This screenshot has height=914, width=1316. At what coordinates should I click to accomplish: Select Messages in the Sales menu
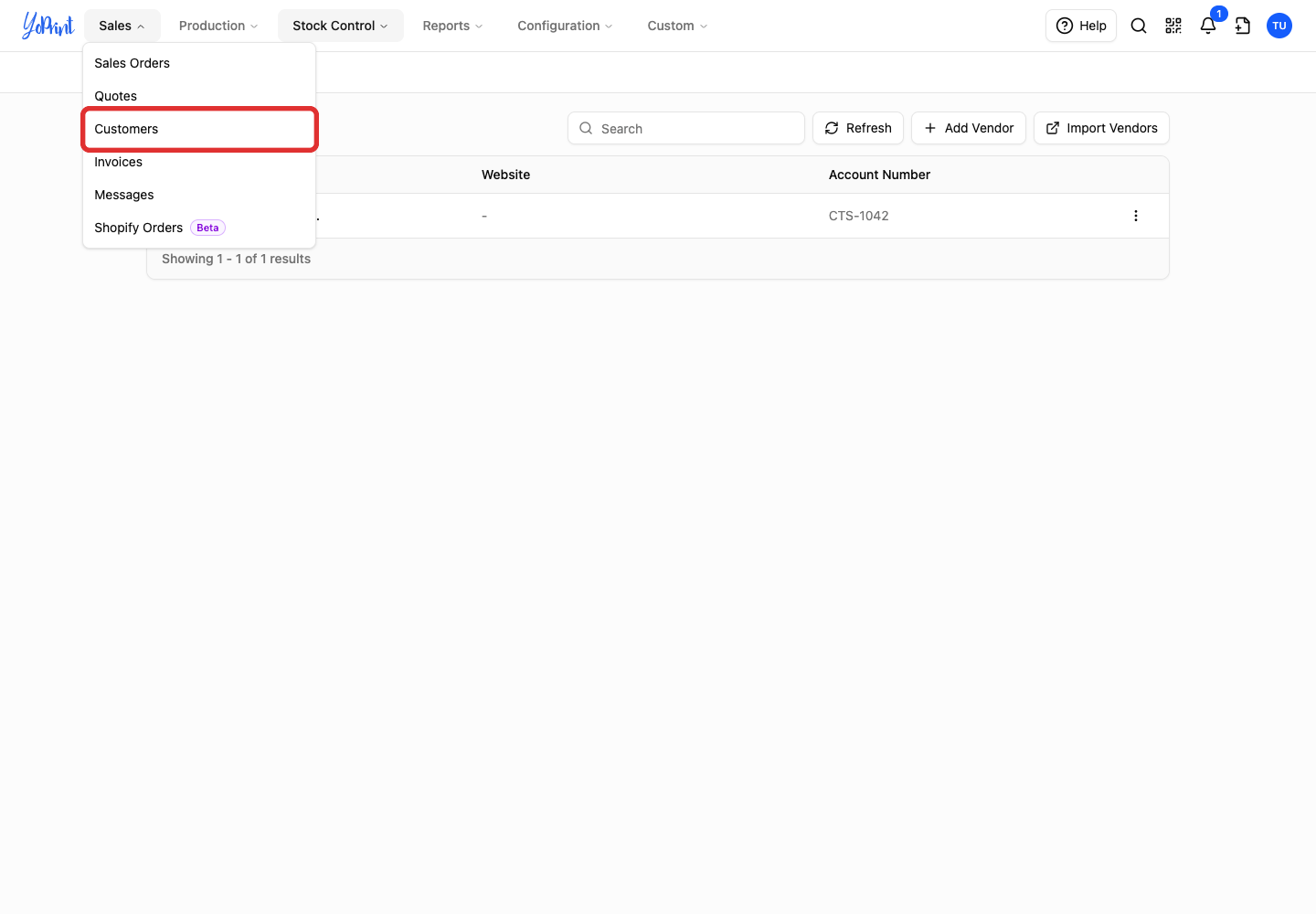(x=199, y=195)
